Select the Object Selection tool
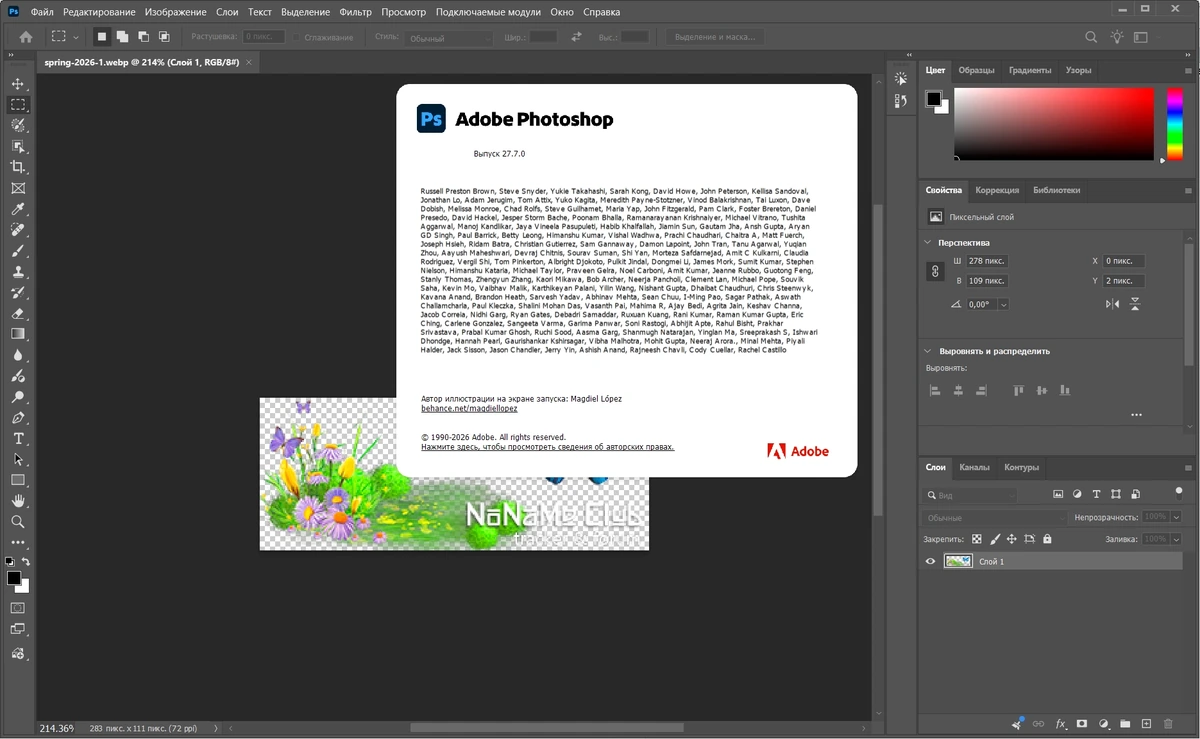Viewport: 1200px width, 739px height. [18, 147]
